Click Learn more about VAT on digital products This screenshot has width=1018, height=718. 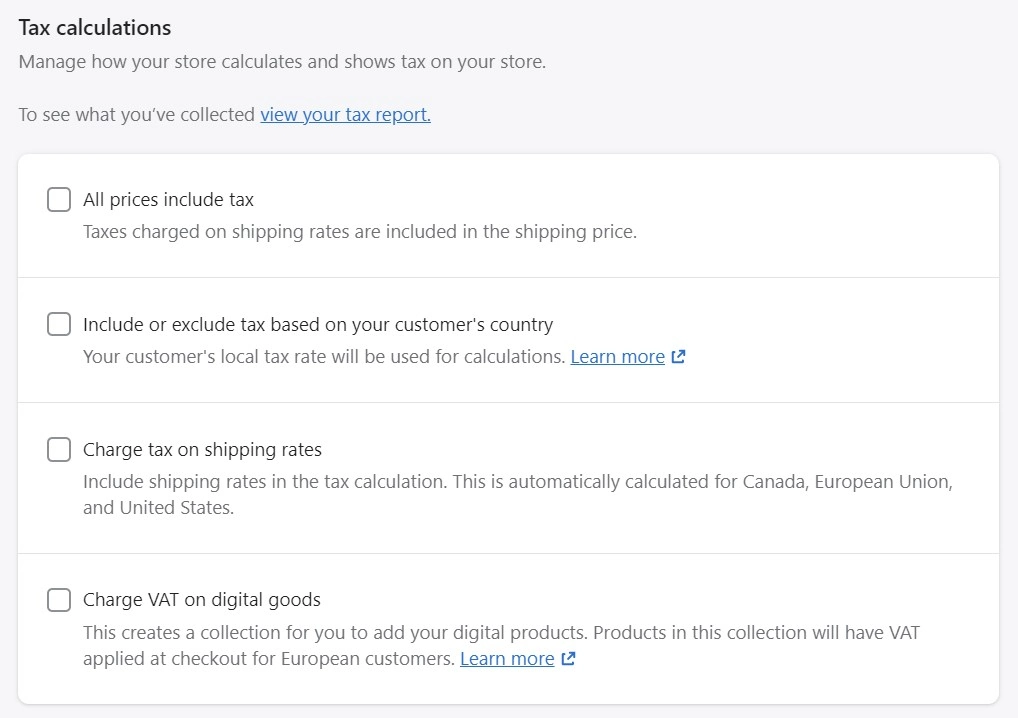pyautogui.click(x=507, y=659)
